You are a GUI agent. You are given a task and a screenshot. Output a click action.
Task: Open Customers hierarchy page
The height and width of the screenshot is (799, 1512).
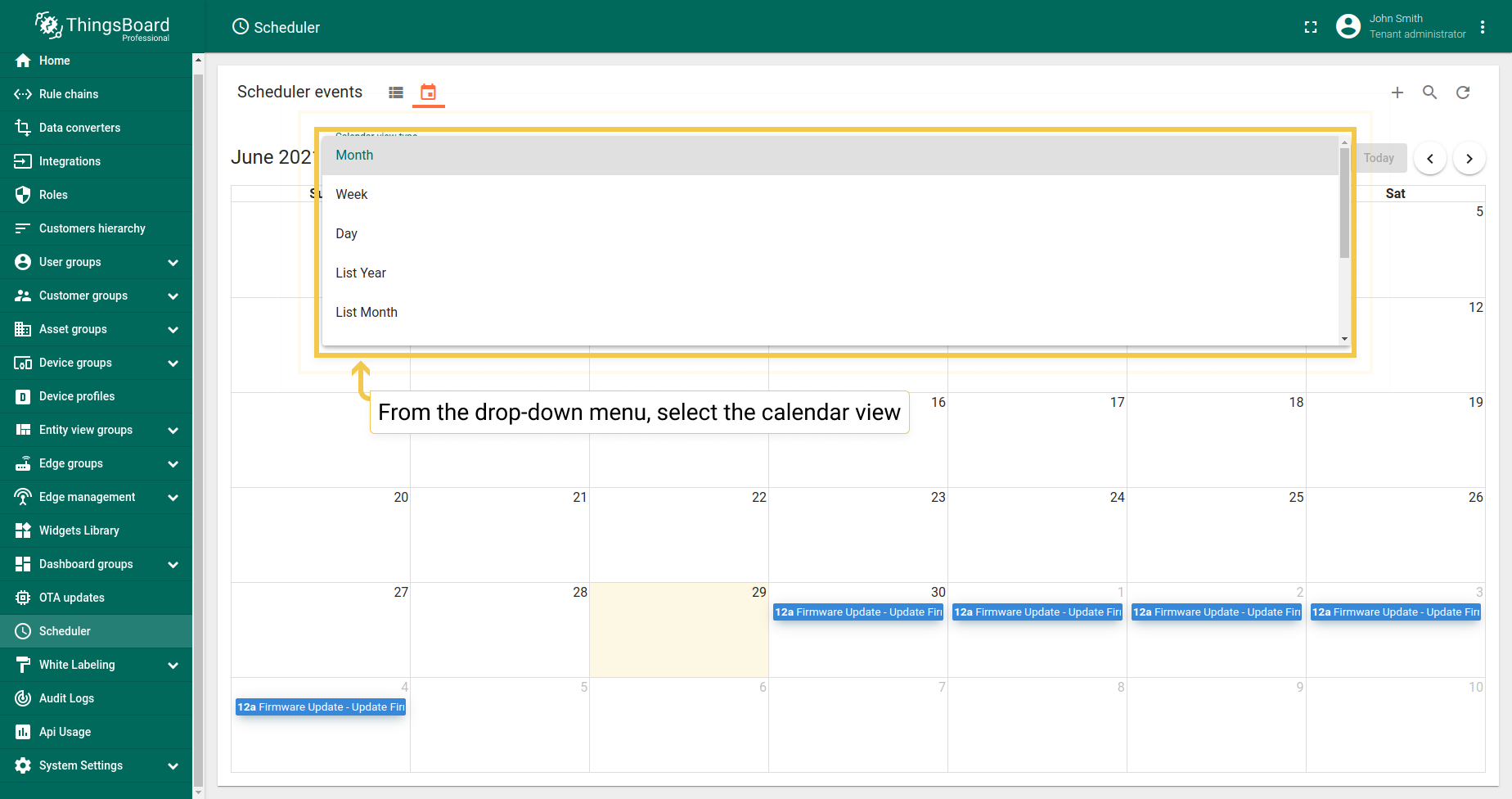(97, 228)
